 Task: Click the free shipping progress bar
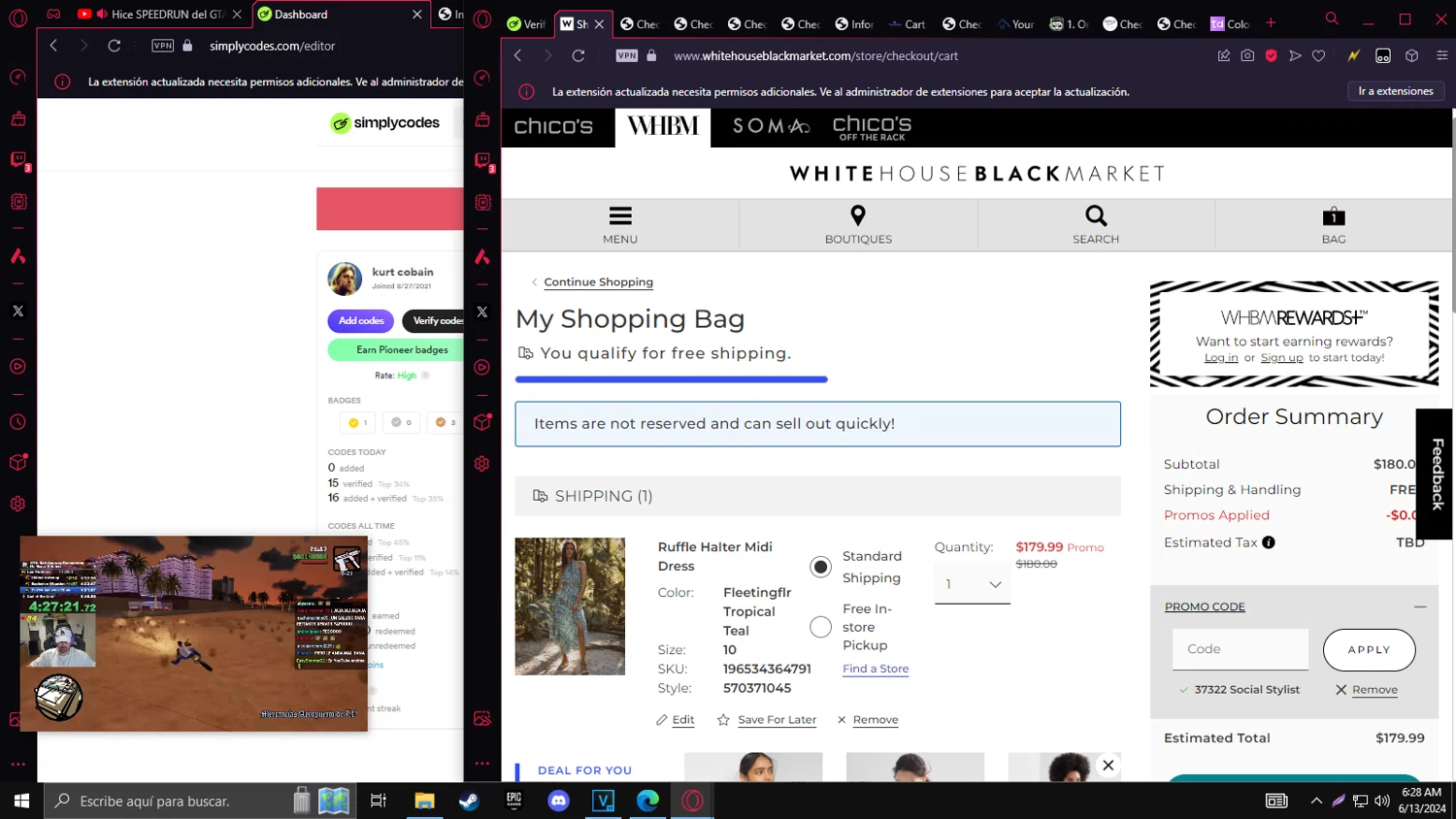[671, 379]
